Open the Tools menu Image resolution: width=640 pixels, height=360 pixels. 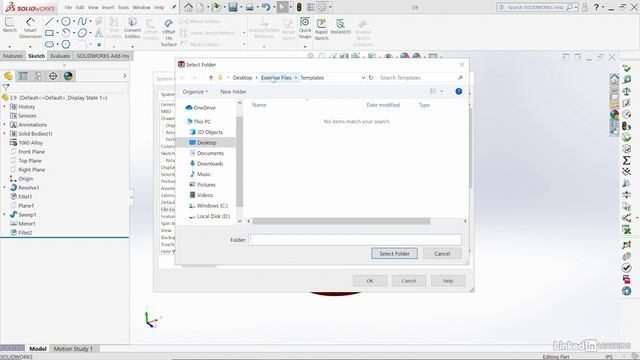tap(123, 7)
